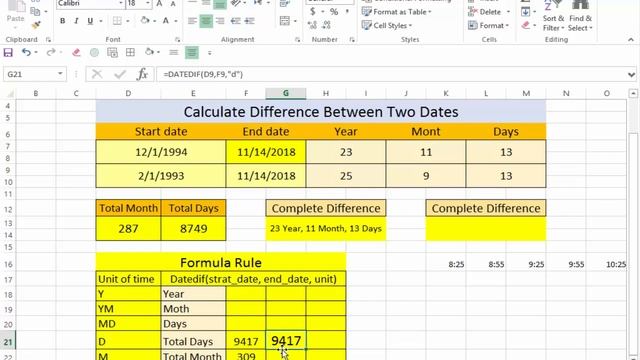
Task: Click the Font Color letter A button
Action: click(x=166, y=20)
